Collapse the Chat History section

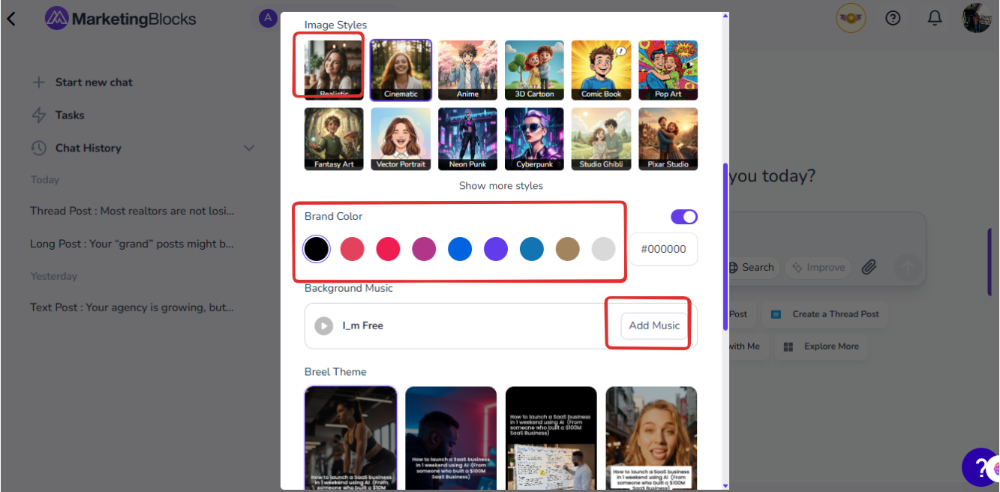coord(249,148)
